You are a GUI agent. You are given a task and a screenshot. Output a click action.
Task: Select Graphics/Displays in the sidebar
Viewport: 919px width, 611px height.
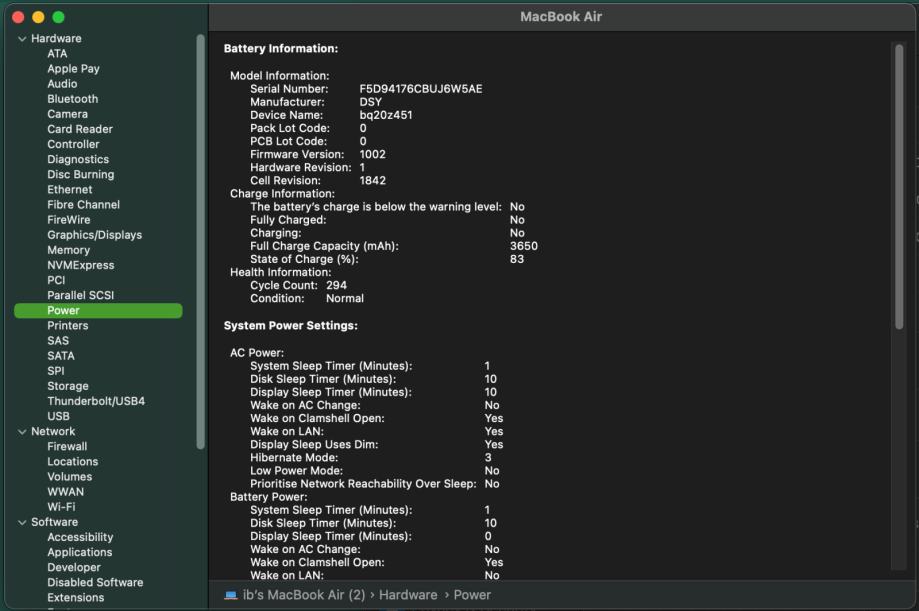coord(94,235)
